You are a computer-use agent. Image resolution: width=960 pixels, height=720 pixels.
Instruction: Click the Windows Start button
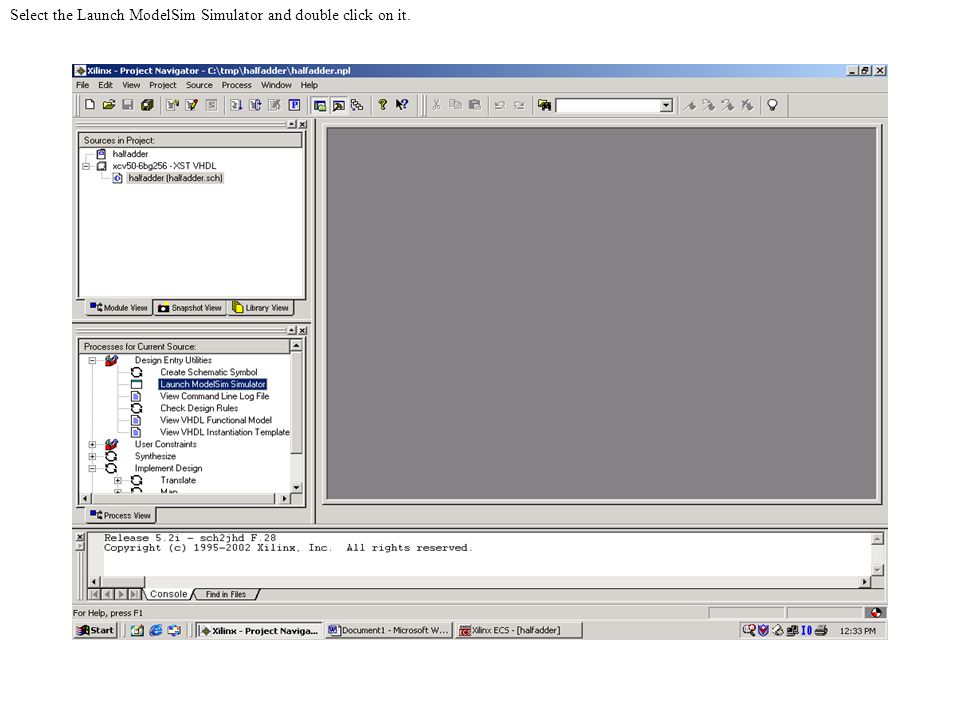coord(96,630)
